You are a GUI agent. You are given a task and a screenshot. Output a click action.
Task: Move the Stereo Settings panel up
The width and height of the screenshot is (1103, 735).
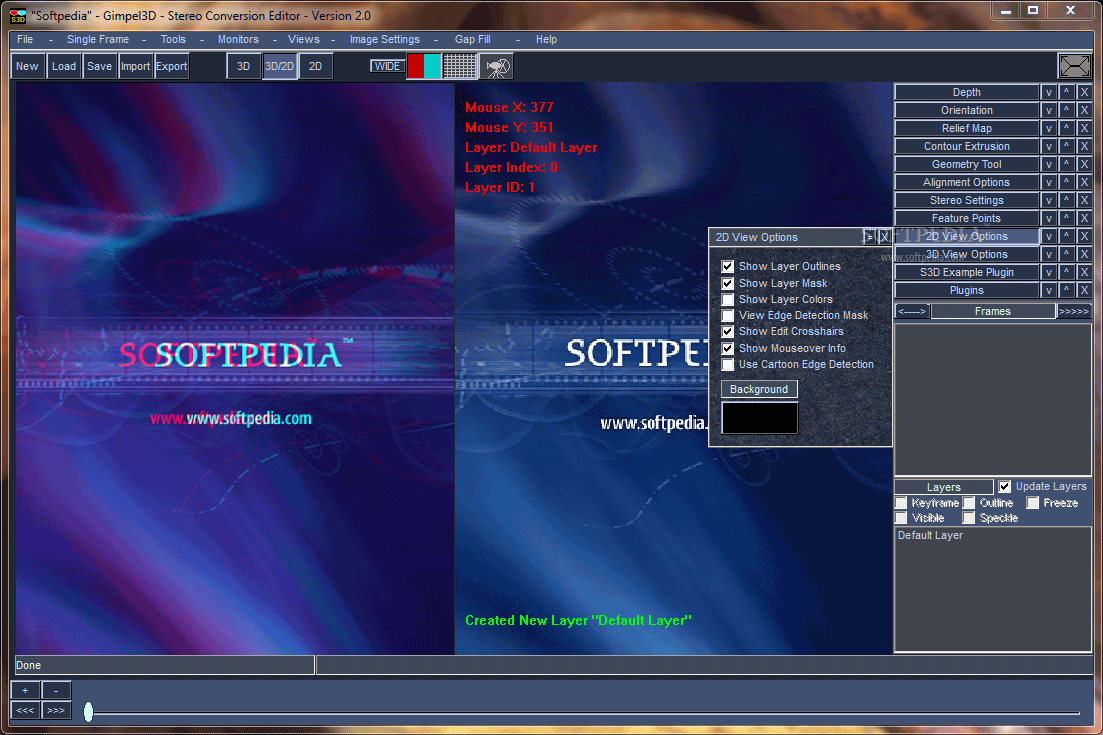coord(1066,200)
